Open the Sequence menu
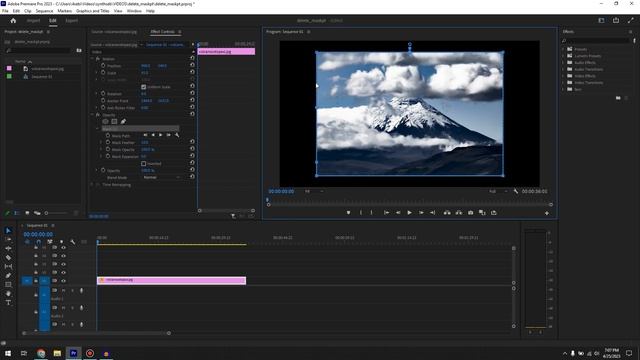Screen dimensions: 640x360 pyautogui.click(x=44, y=11)
